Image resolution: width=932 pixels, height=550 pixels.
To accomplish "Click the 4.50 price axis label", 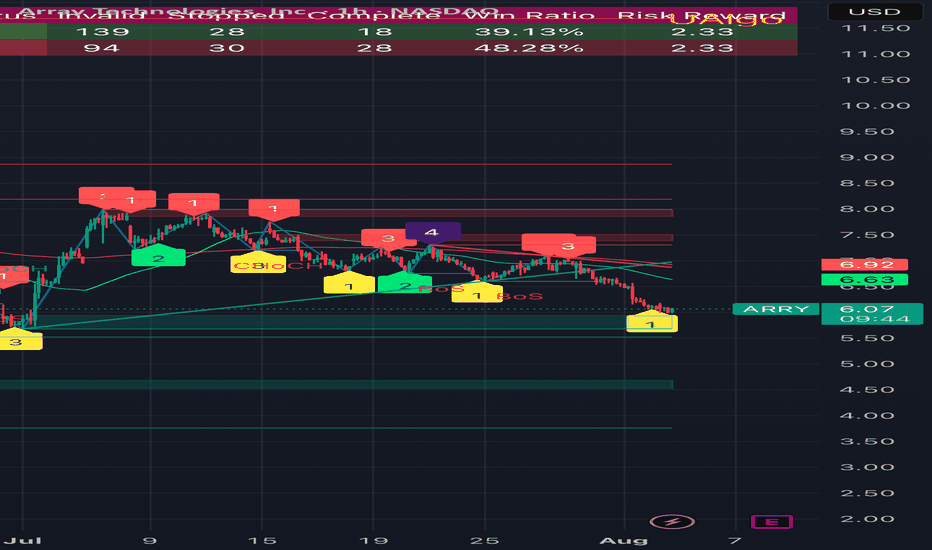I will (867, 390).
